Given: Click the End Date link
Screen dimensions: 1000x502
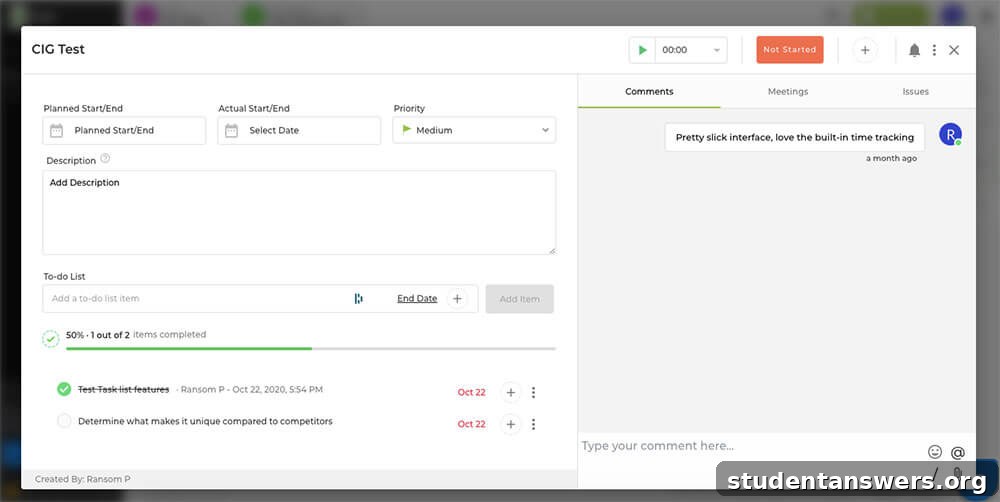Looking at the screenshot, I should click(x=417, y=299).
